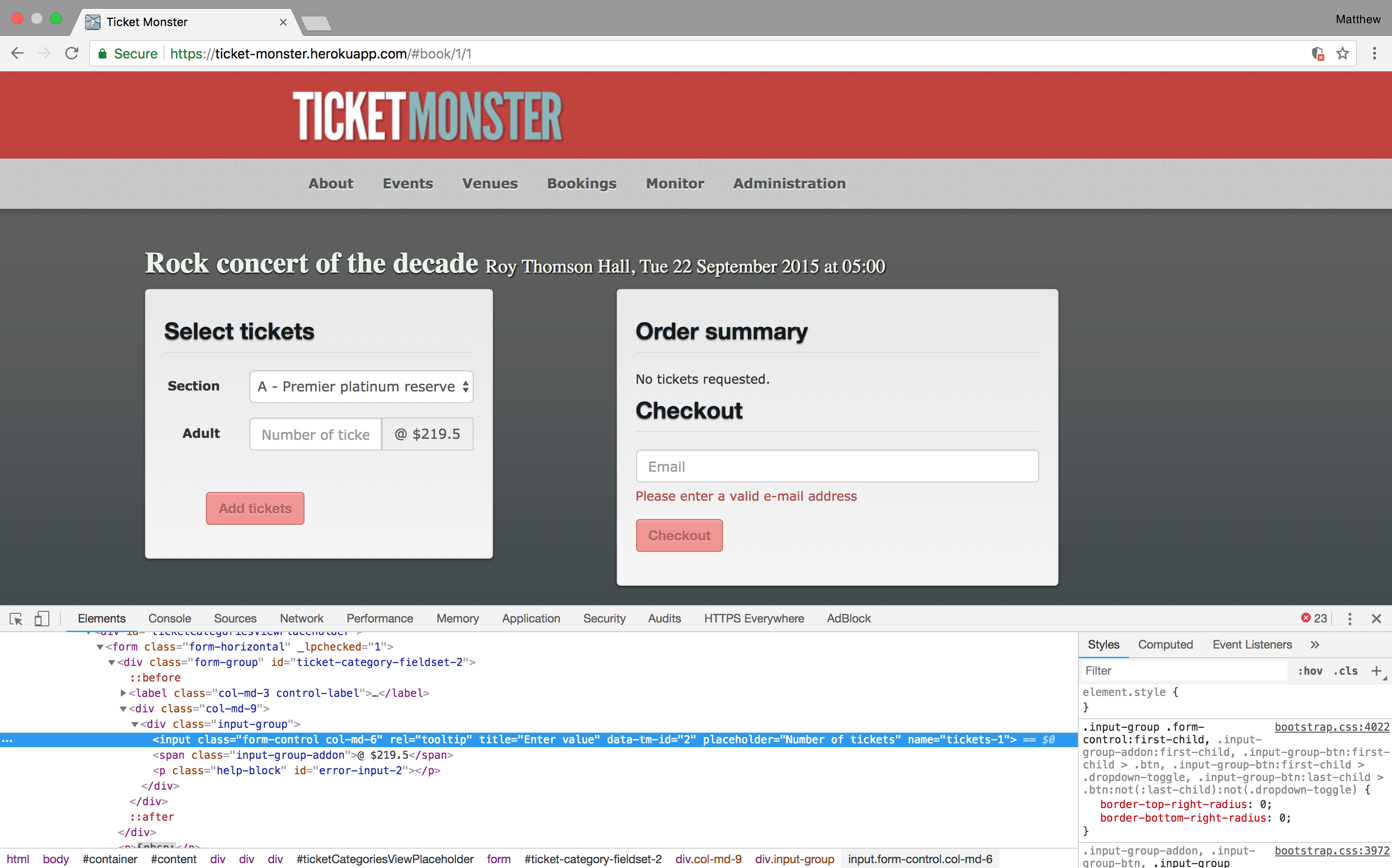Screen dimensions: 1392x868
Task: Click the inspect element picker icon
Action: coord(16,619)
